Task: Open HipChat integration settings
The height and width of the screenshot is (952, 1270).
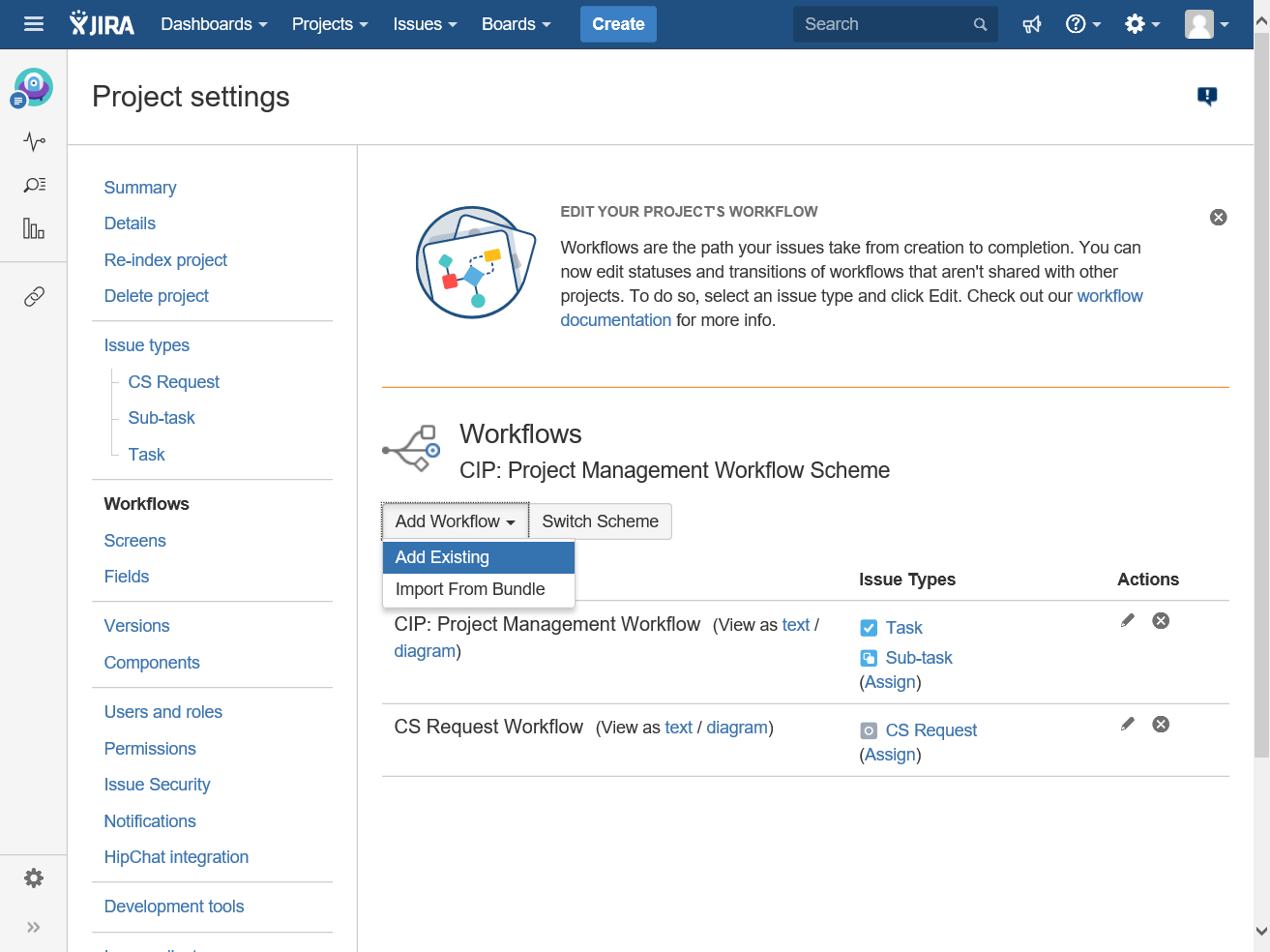Action: pyautogui.click(x=176, y=857)
